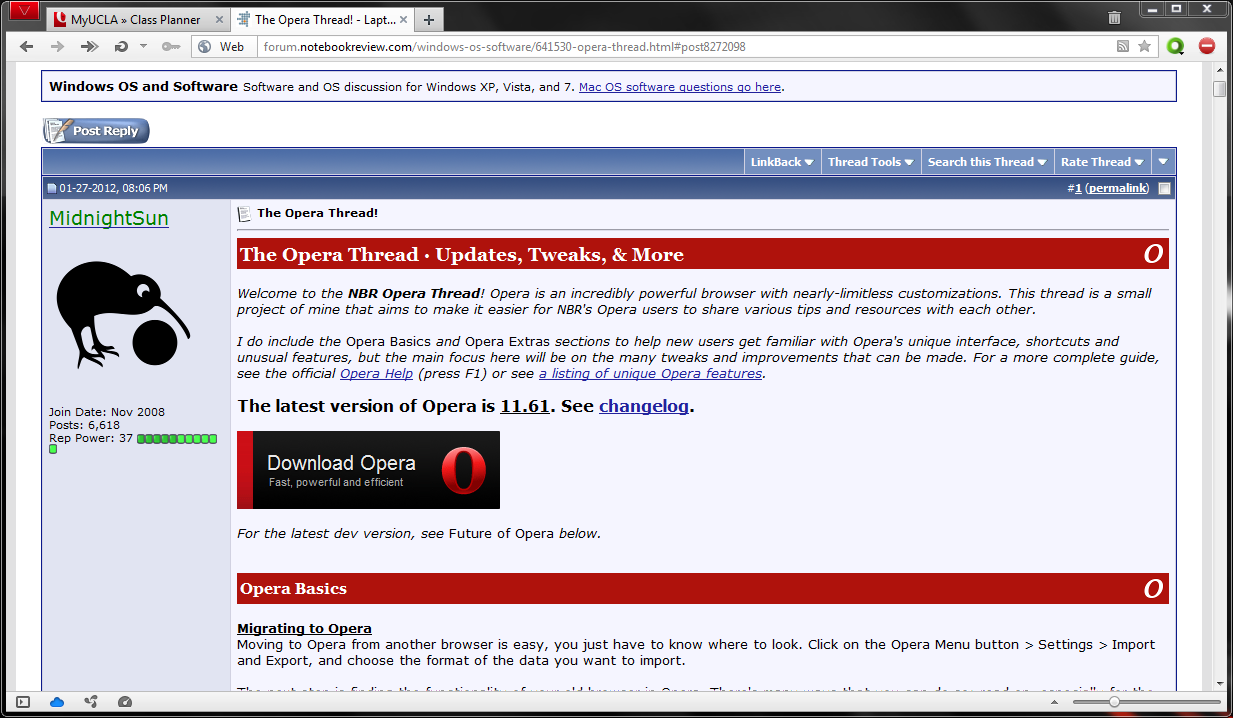Click the Windows OS and Software forum title
Viewport: 1233px width, 718px height.
[144, 86]
